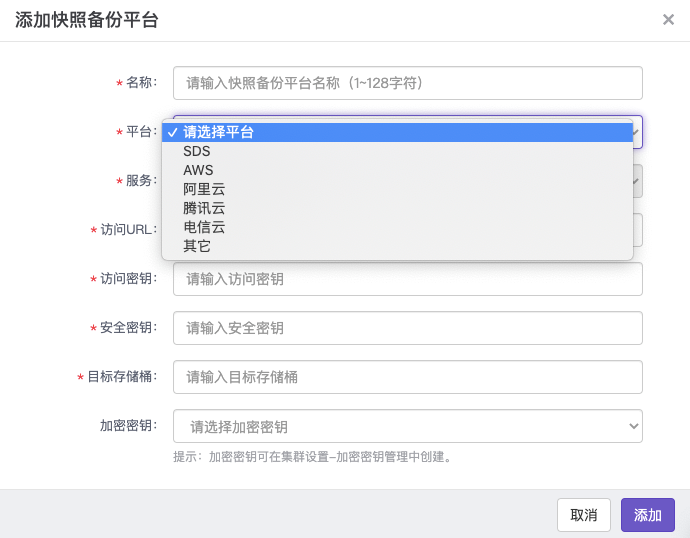The image size is (690, 538).
Task: Click the 访问URL field right edge
Action: [x=638, y=230]
